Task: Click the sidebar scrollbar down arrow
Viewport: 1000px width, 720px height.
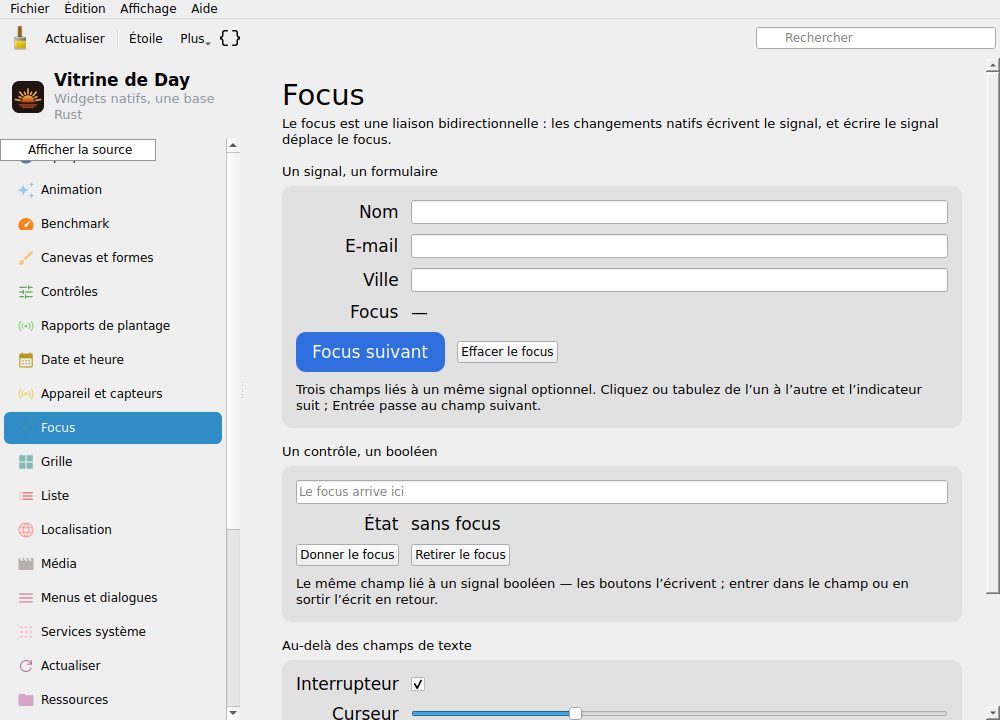Action: pyautogui.click(x=233, y=713)
